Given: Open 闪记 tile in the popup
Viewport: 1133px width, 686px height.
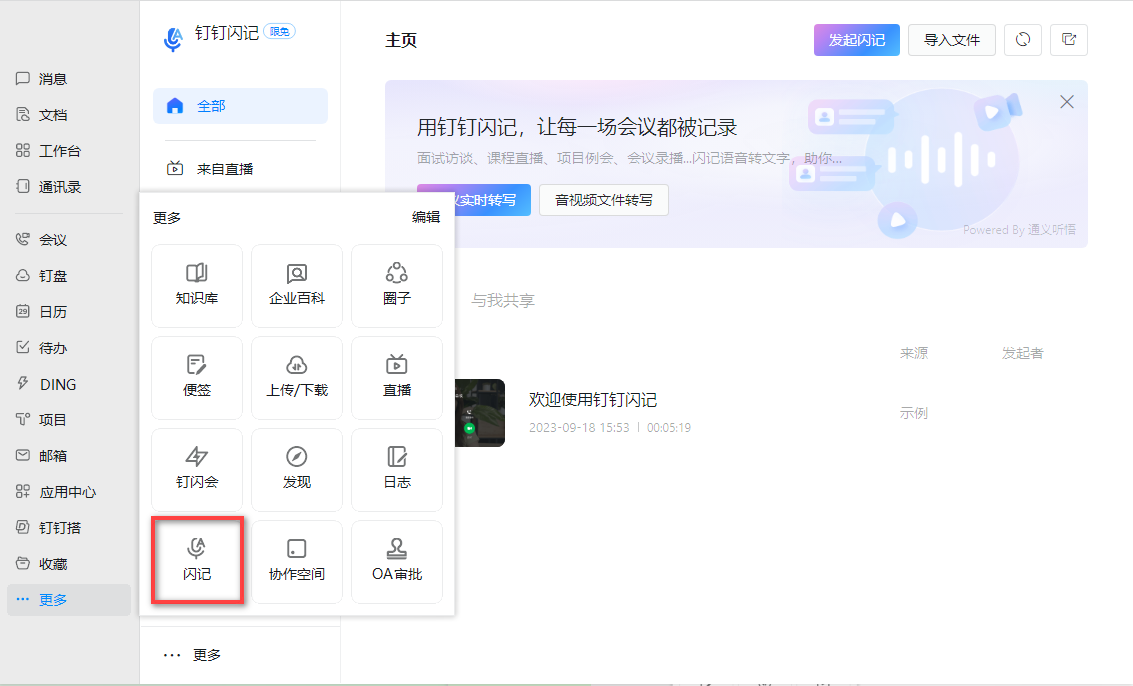Looking at the screenshot, I should click(x=197, y=561).
